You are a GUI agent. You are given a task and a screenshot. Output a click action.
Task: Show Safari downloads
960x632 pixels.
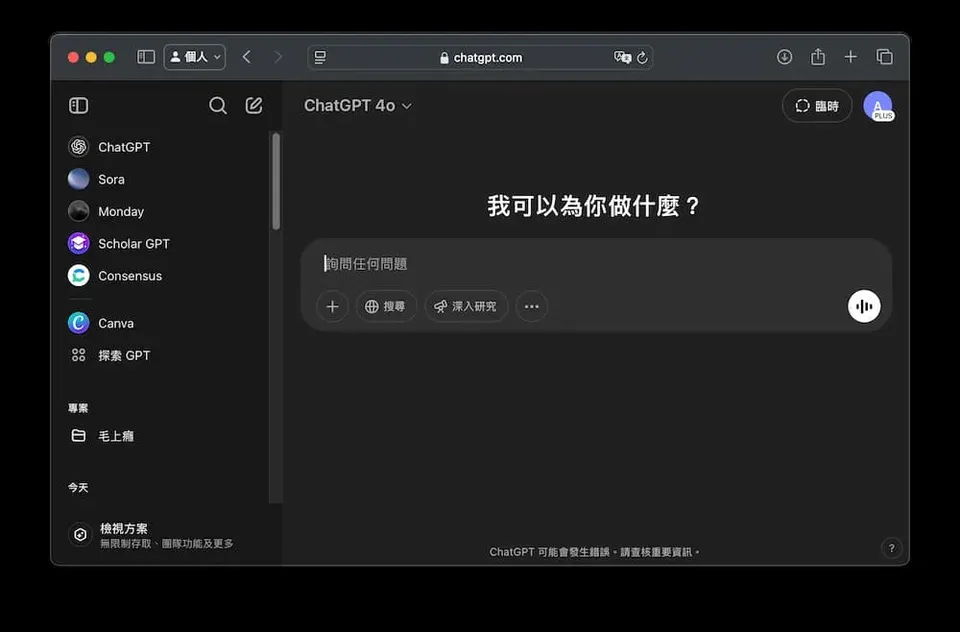784,57
